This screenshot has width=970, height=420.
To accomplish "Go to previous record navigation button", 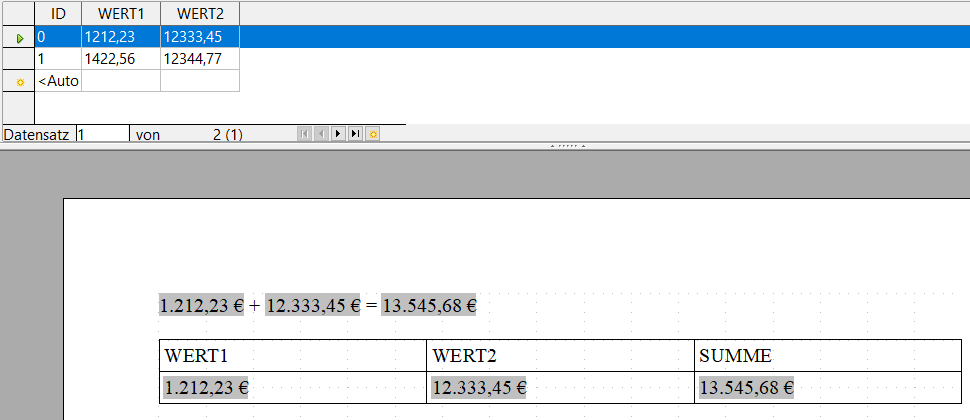I will [x=321, y=134].
